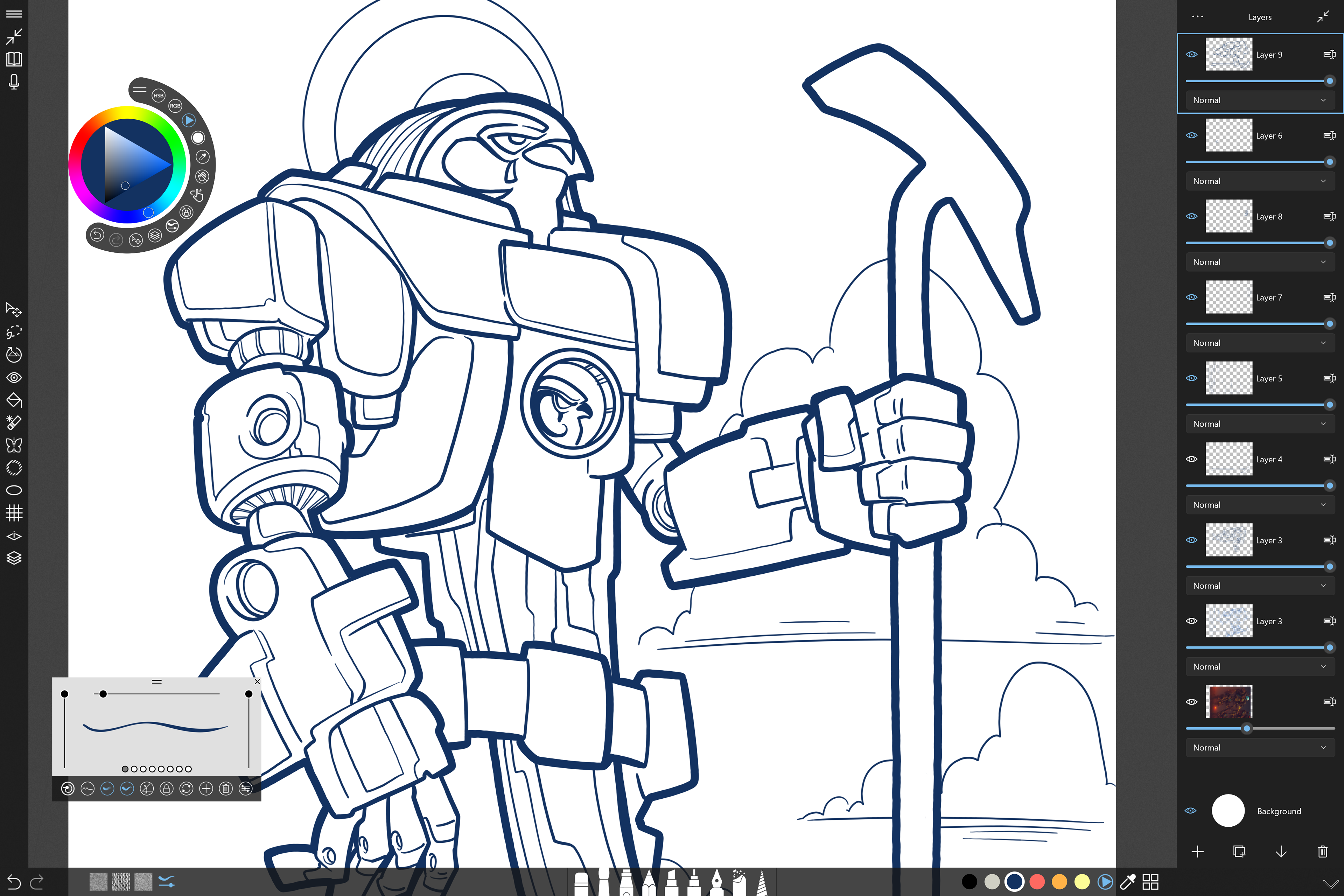
Task: Select the symmetry butterfly tool
Action: click(14, 445)
